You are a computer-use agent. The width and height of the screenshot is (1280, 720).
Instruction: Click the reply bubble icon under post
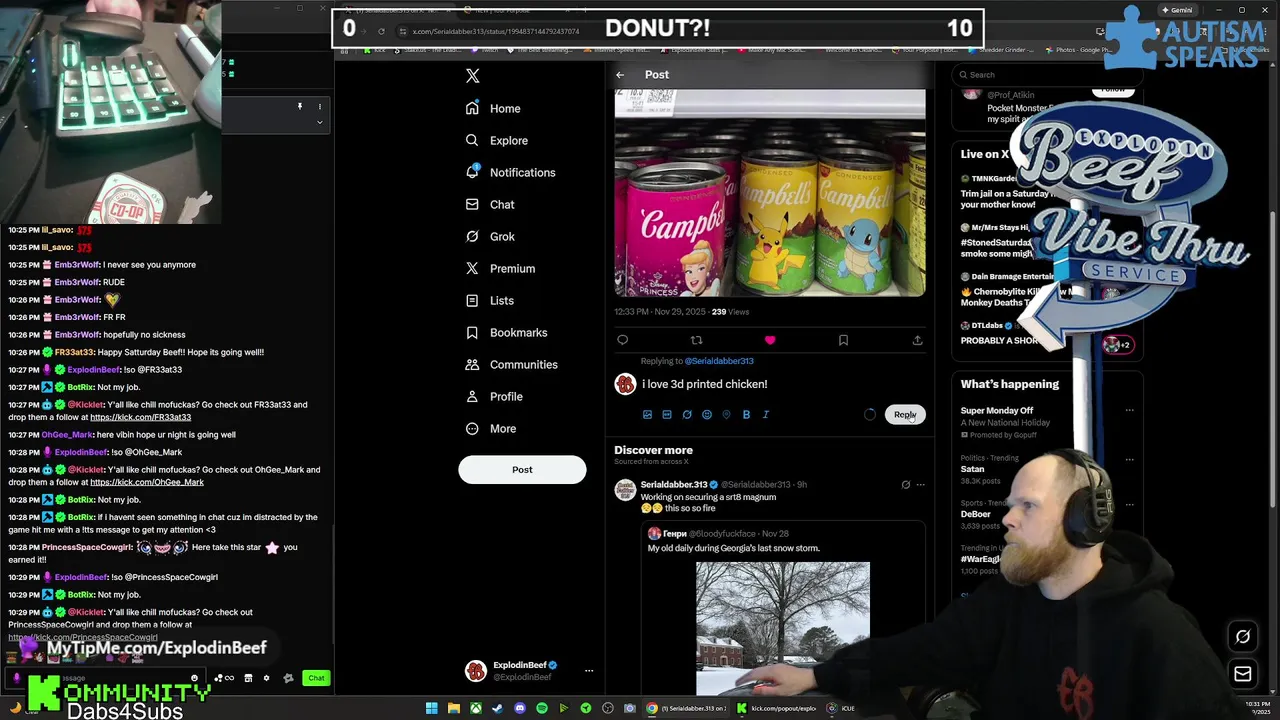(x=622, y=340)
